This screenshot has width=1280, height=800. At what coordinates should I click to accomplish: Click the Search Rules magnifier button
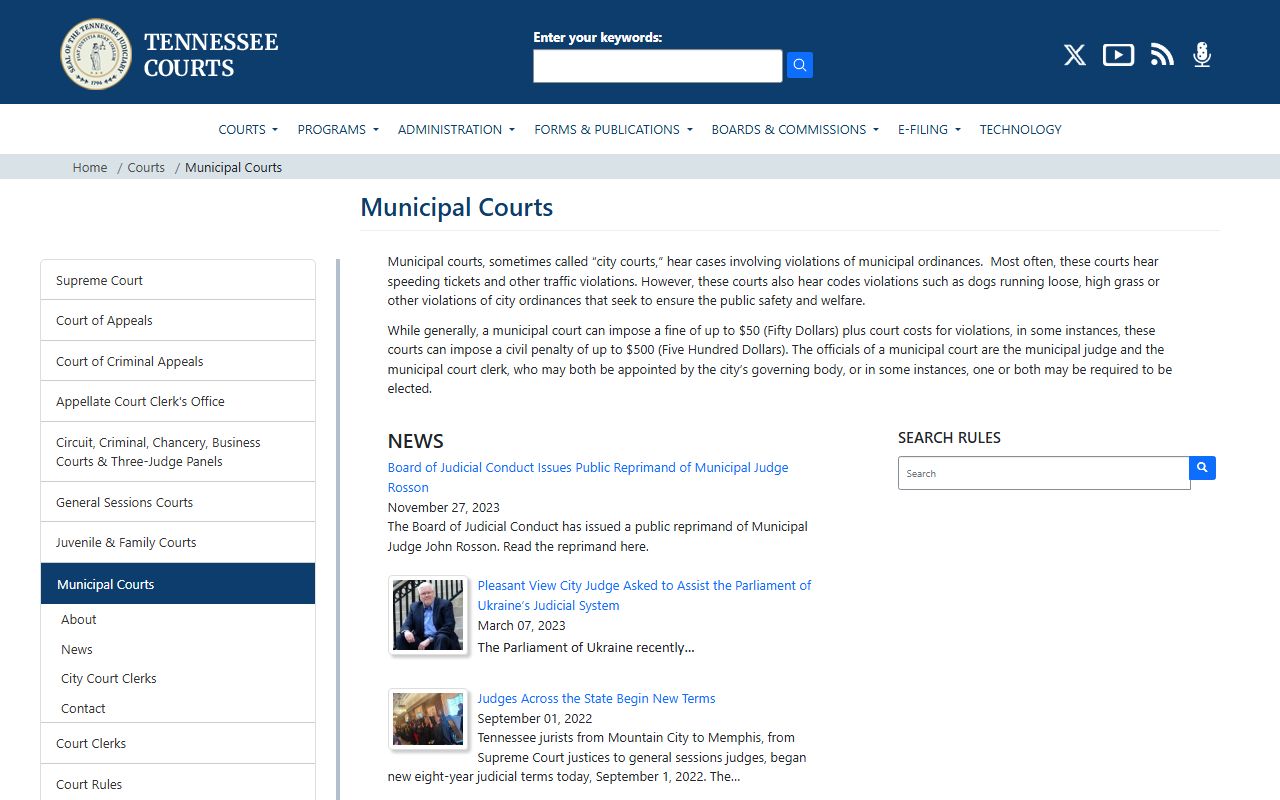1202,467
